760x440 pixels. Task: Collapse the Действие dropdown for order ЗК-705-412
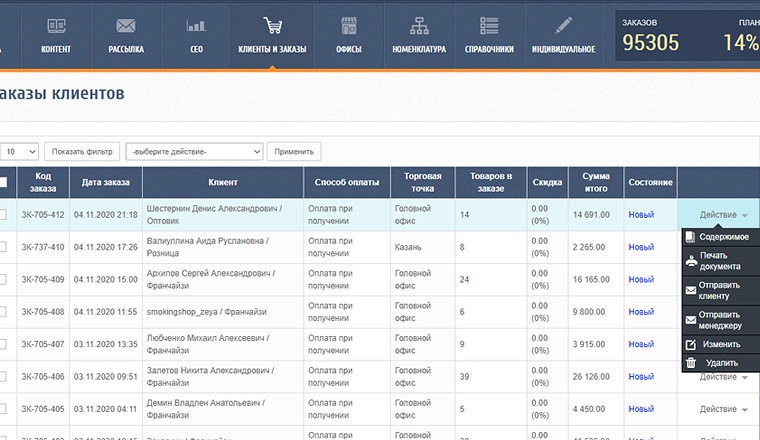coord(723,215)
